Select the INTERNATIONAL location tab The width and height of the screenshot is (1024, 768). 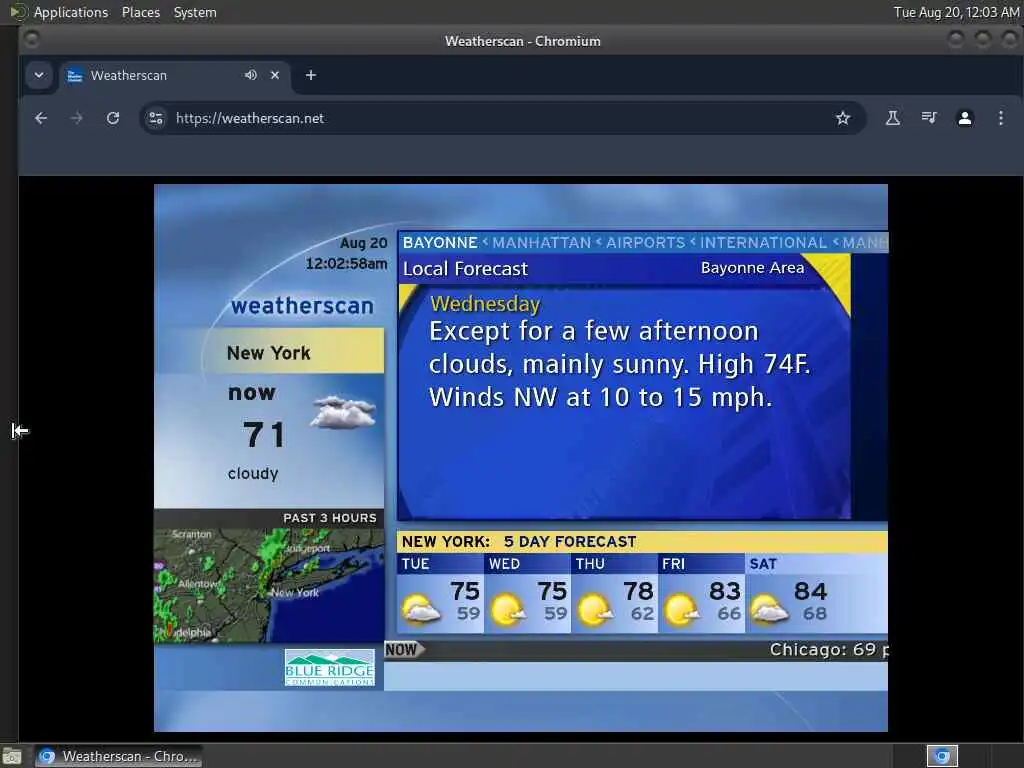tap(763, 242)
